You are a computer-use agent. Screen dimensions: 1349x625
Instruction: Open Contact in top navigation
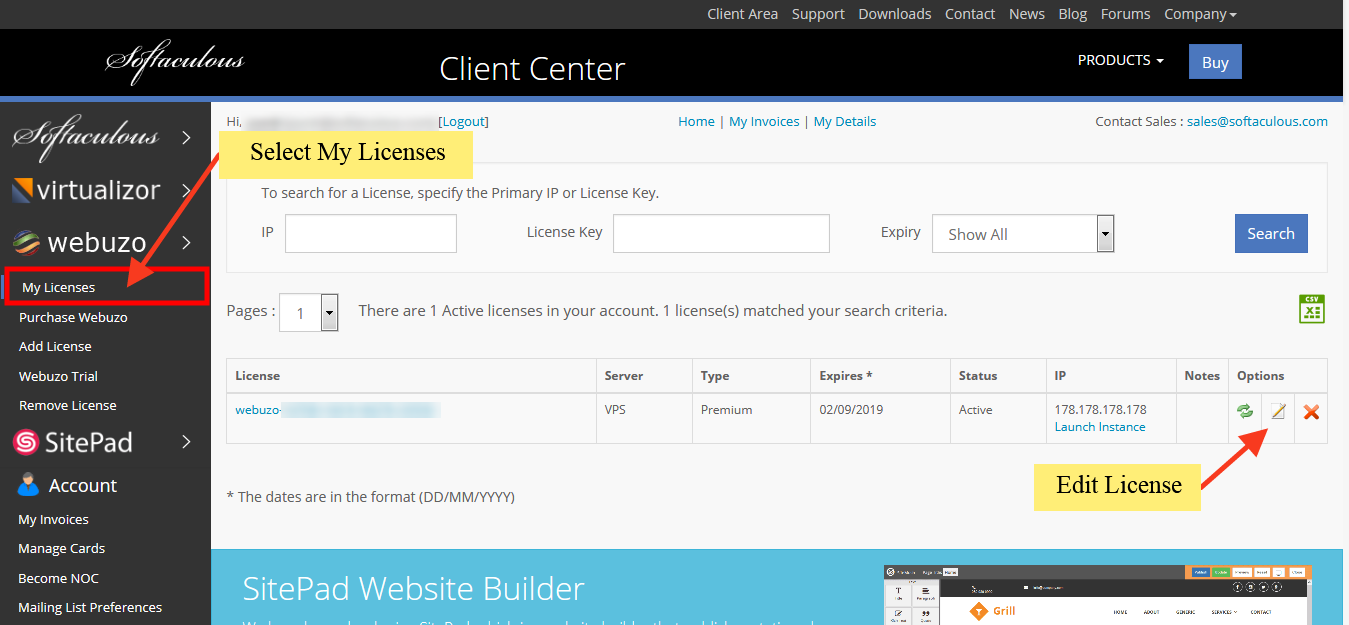tap(970, 14)
